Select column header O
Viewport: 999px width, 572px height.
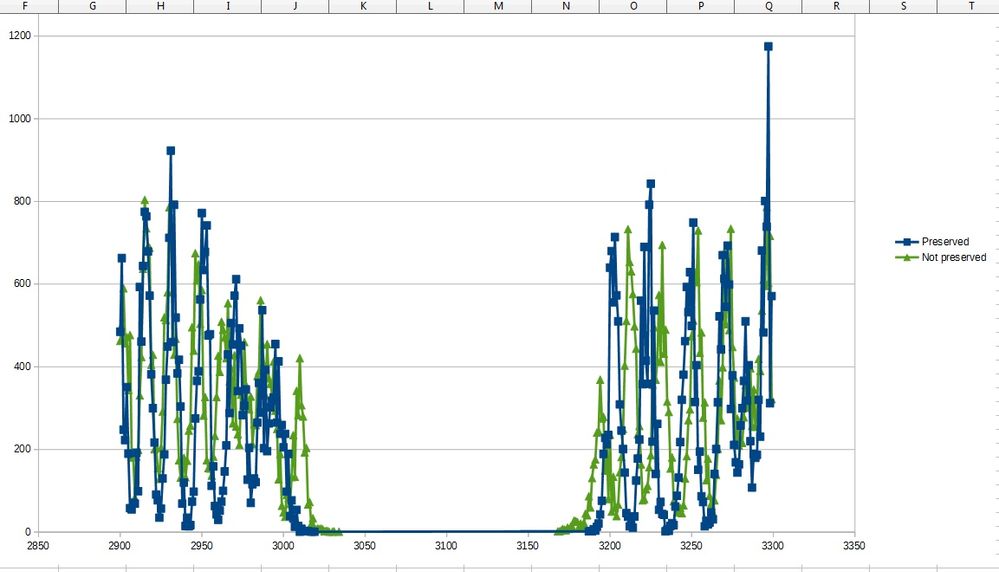(x=633, y=6)
